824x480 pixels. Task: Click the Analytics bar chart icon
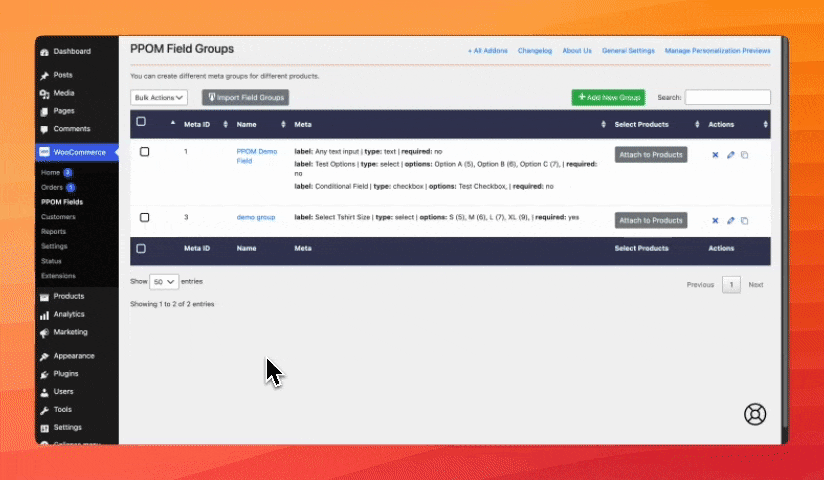(x=44, y=315)
